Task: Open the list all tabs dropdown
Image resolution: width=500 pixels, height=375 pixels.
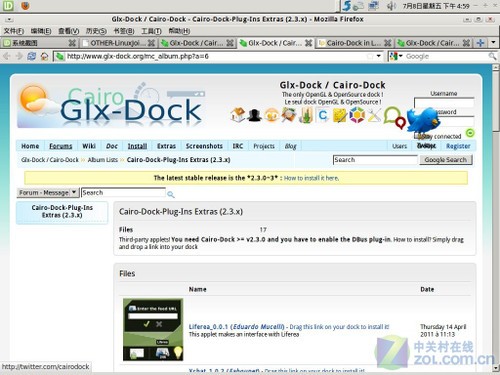Action: [493, 43]
